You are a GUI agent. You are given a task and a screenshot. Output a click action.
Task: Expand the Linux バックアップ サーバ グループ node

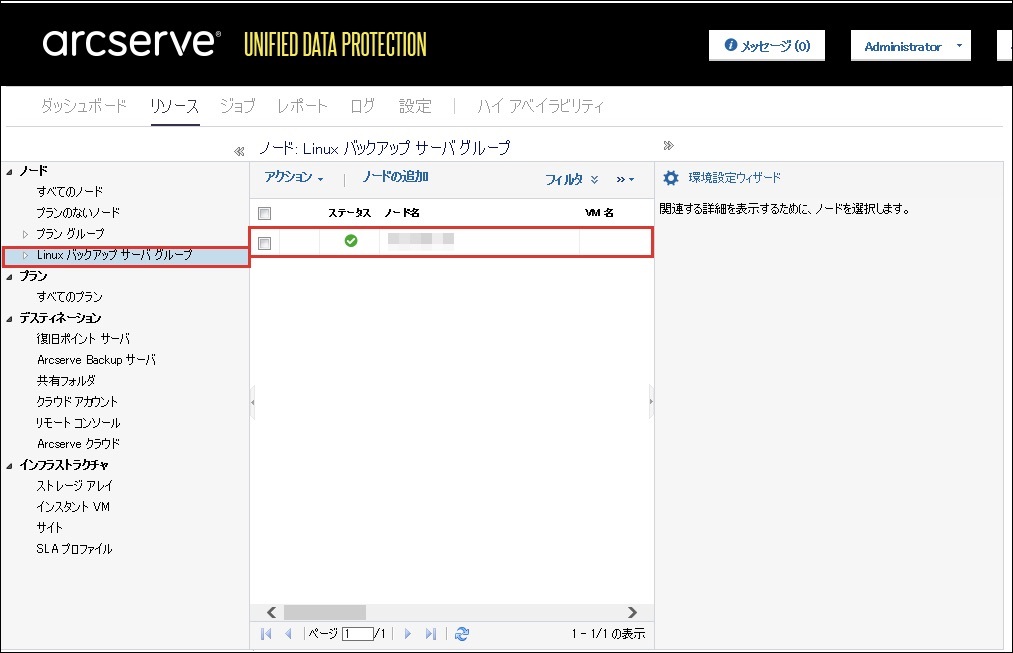coord(25,255)
